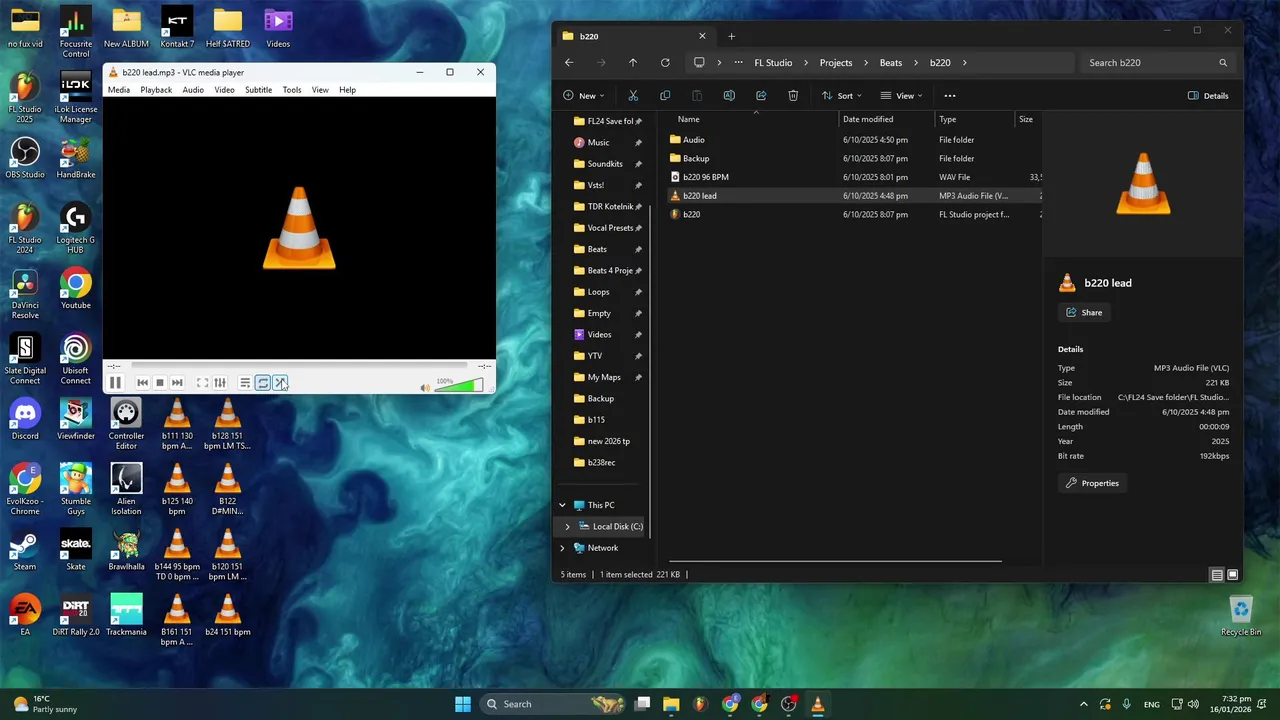Switch to details list view layout
Viewport: 1280px width, 720px height.
click(1217, 575)
